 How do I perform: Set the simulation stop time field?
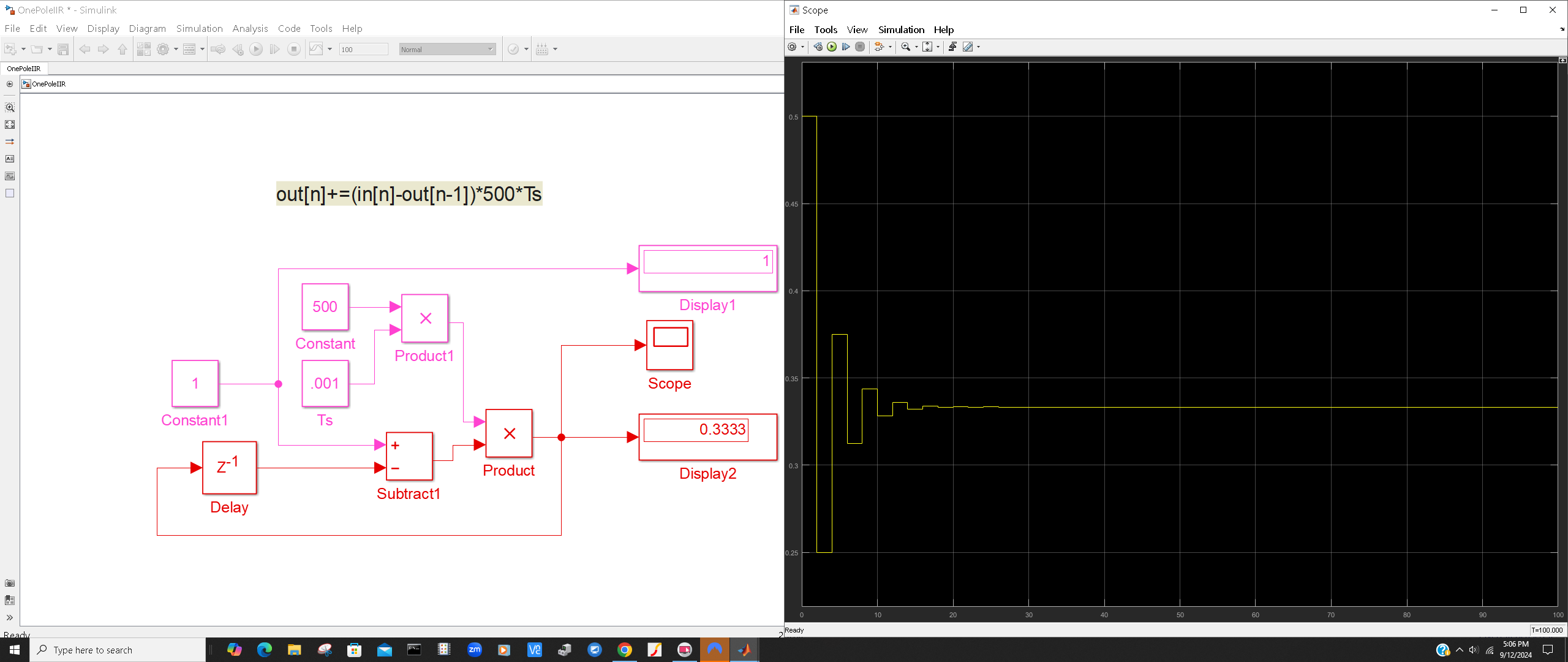pyautogui.click(x=364, y=50)
